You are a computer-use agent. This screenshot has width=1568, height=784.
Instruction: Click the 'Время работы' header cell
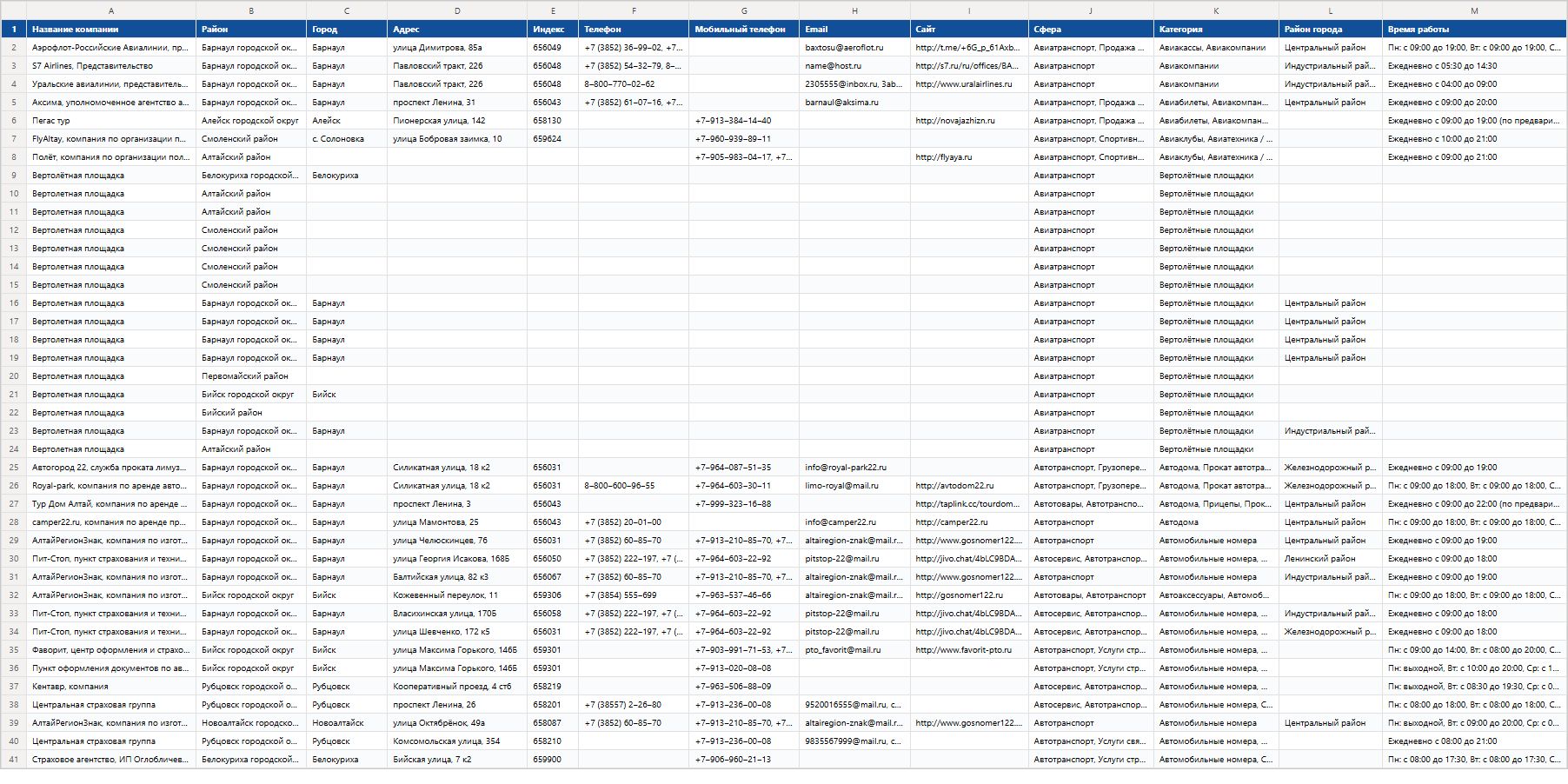pyautogui.click(x=1474, y=30)
